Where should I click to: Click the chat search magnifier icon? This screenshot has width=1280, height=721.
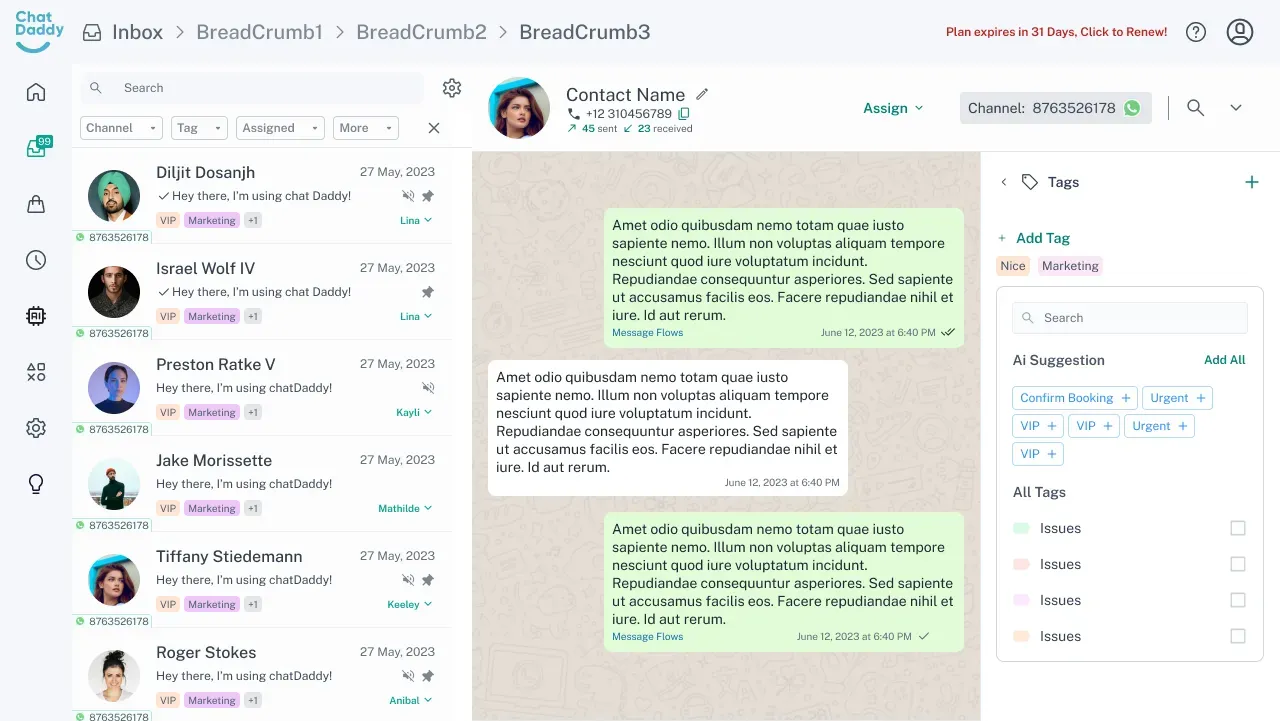coord(1195,108)
